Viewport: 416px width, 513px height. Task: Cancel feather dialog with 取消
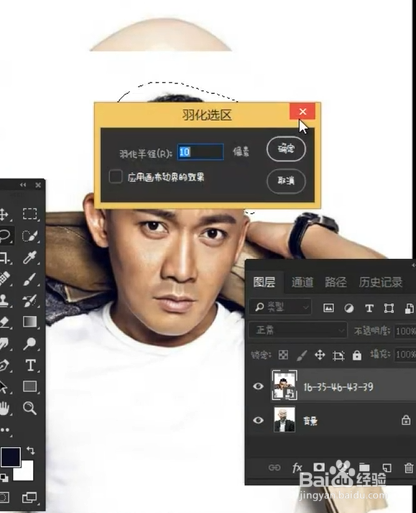coord(286,181)
